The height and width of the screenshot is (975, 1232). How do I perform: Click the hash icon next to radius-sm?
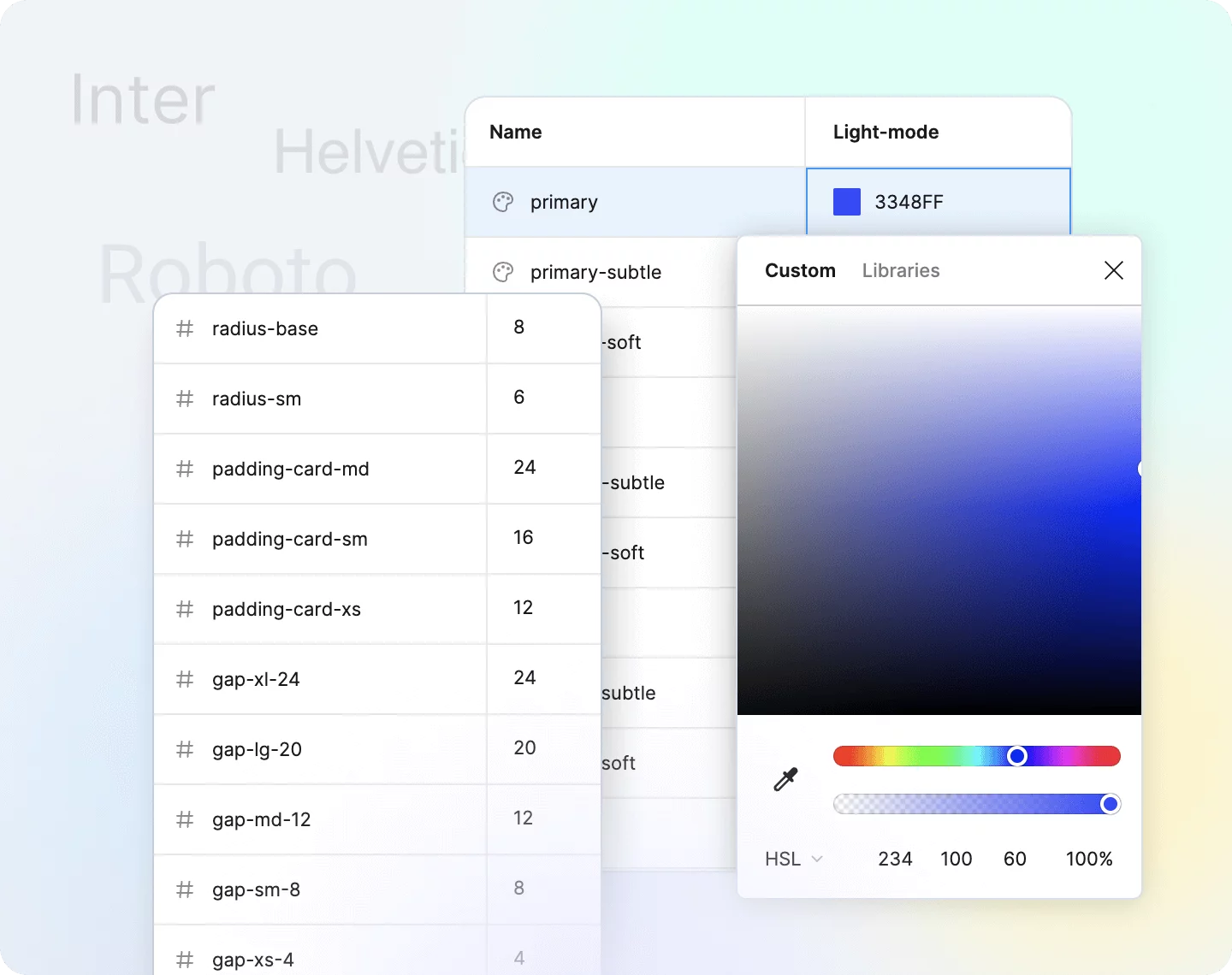pos(185,399)
